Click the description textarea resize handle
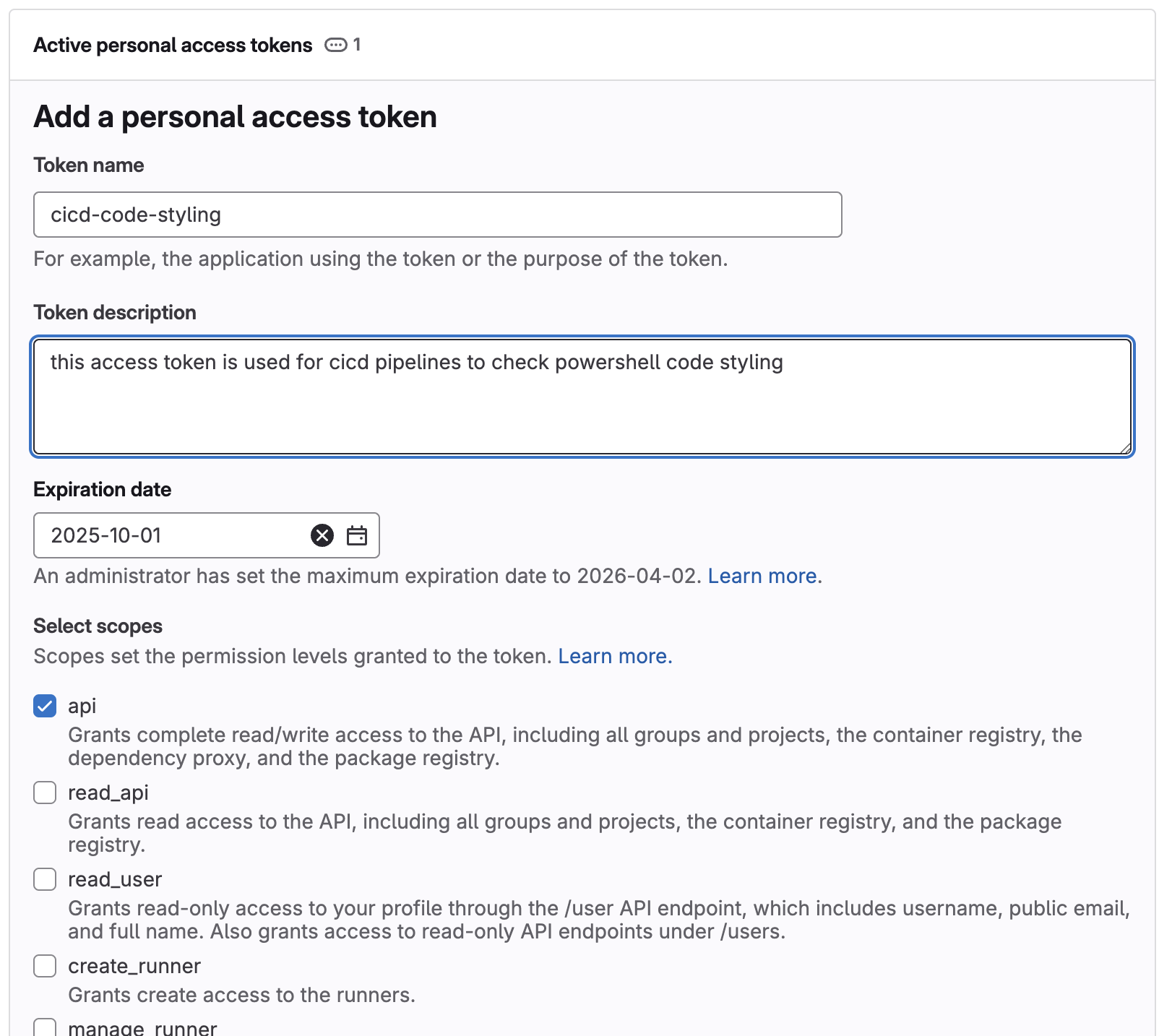The image size is (1159, 1036). point(1125,448)
